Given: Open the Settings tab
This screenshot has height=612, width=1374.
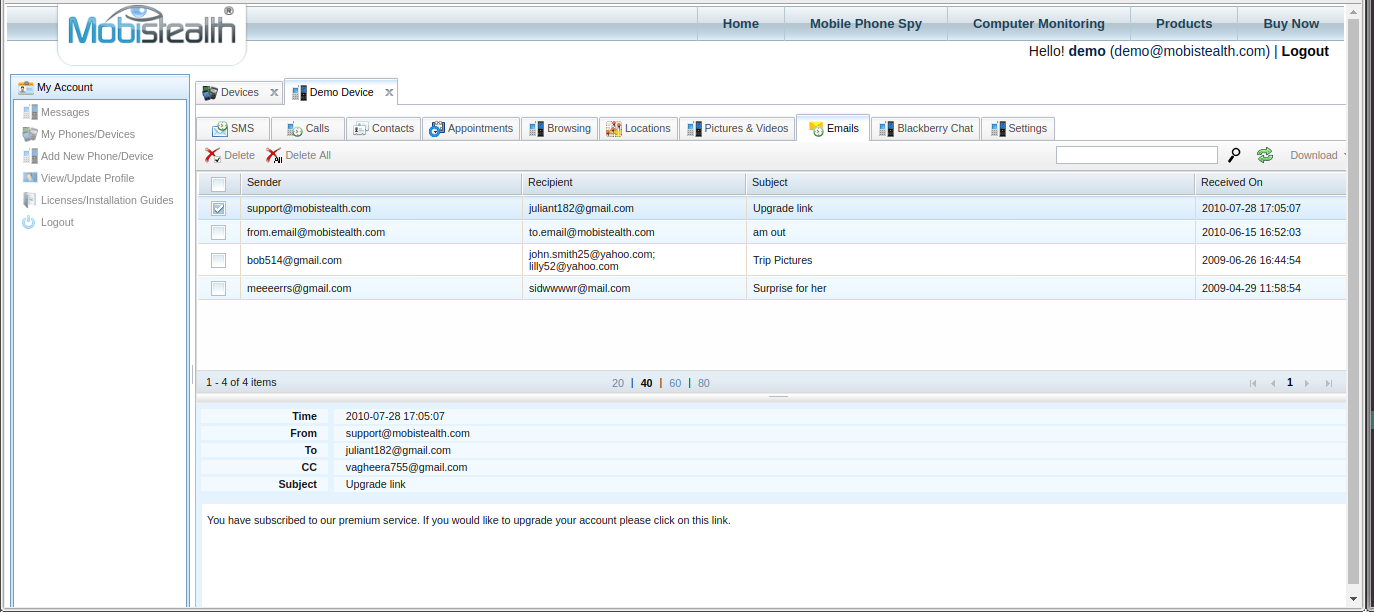Looking at the screenshot, I should (1018, 128).
